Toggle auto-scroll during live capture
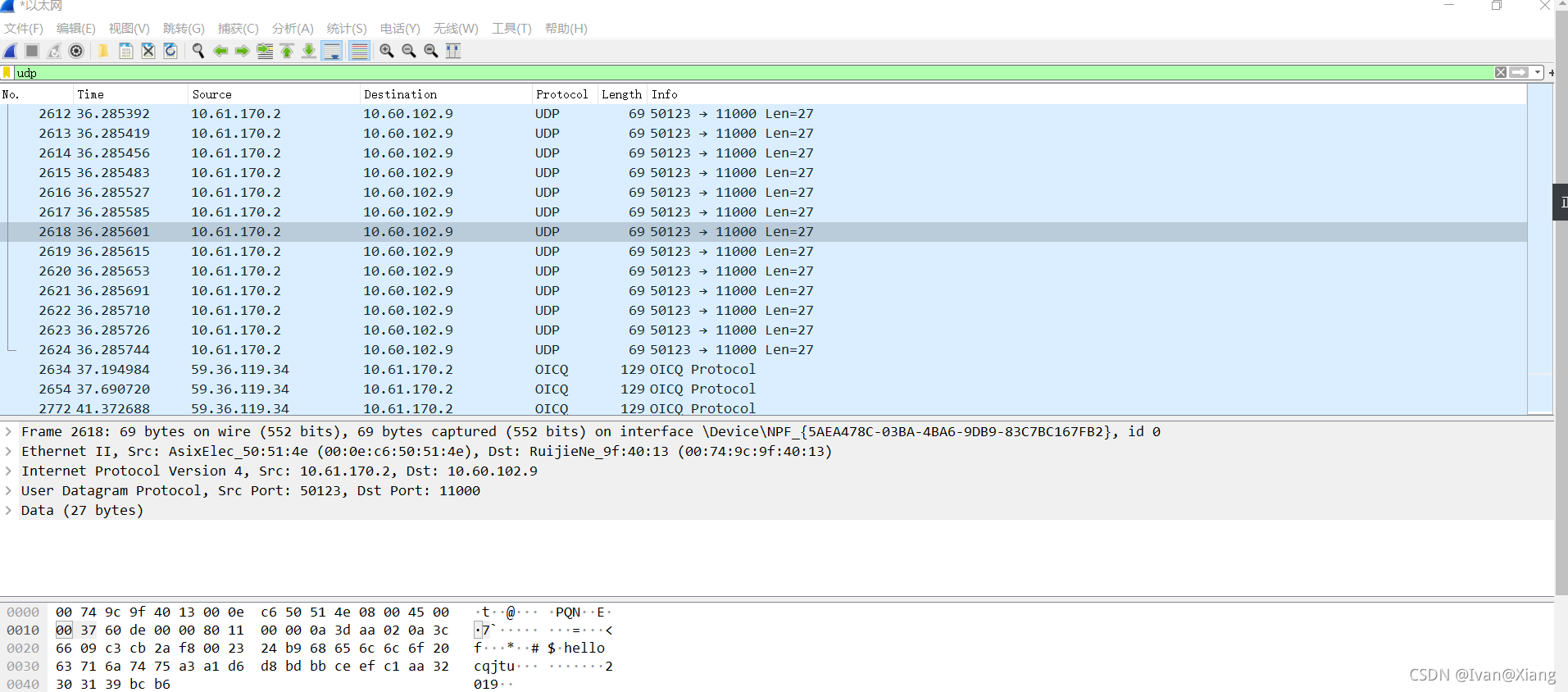This screenshot has height=692, width=1568. coord(332,51)
